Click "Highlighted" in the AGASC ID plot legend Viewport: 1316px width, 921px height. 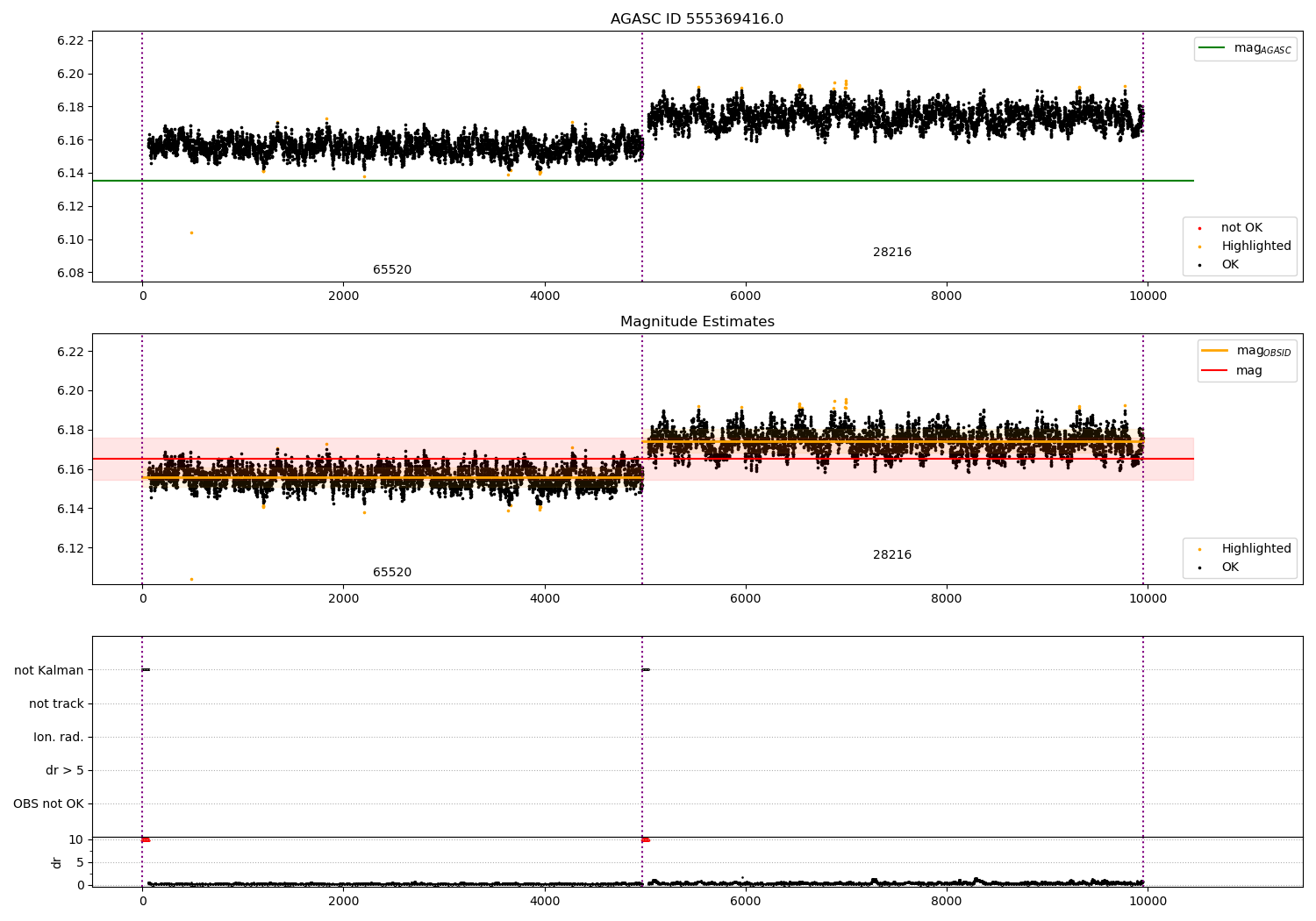pyautogui.click(x=1256, y=246)
